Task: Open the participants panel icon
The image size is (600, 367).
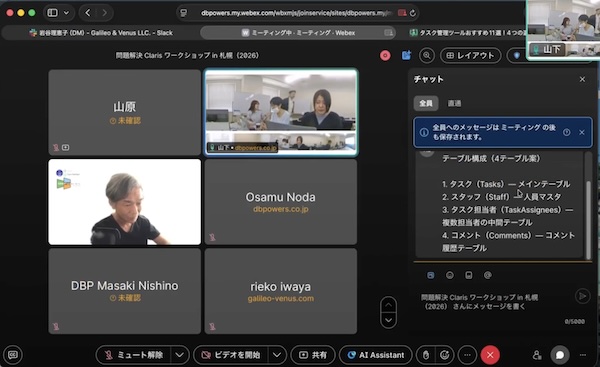Action: click(x=537, y=355)
